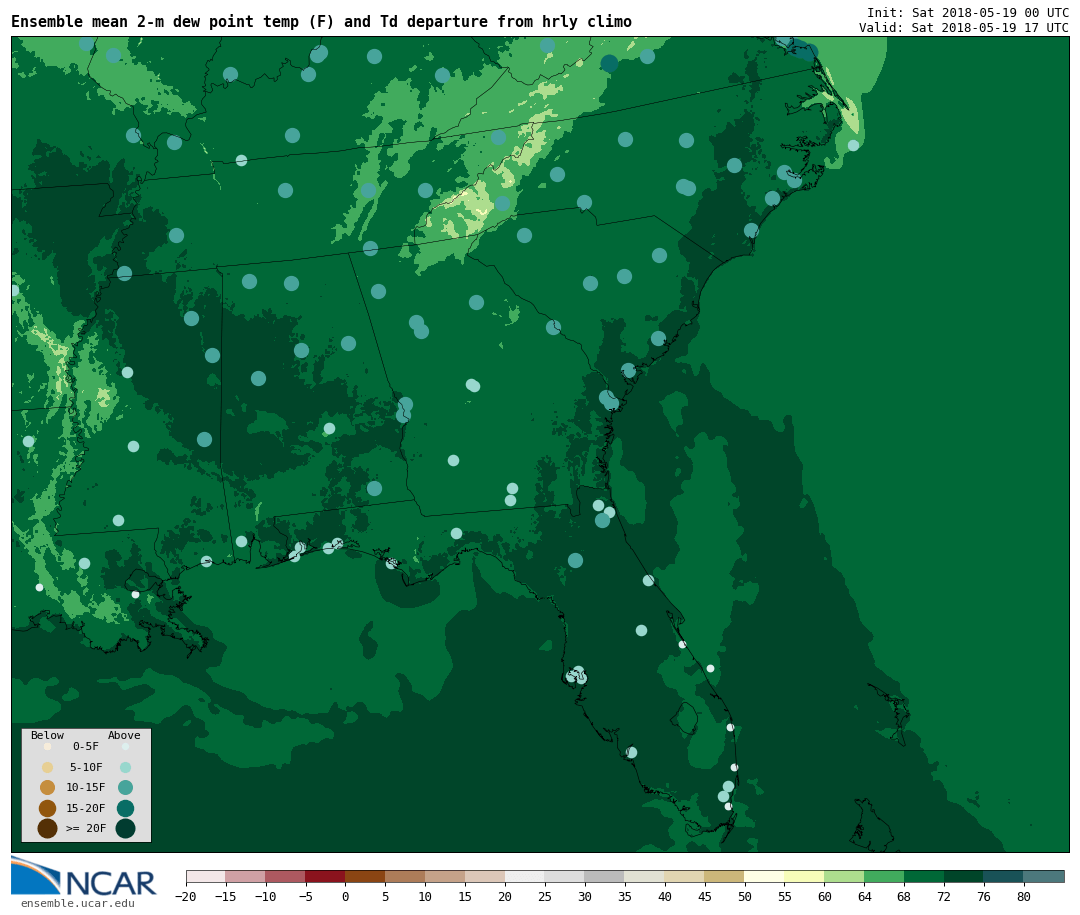Click the Below 5-10F legend dot
The height and width of the screenshot is (915, 1080).
tap(48, 768)
